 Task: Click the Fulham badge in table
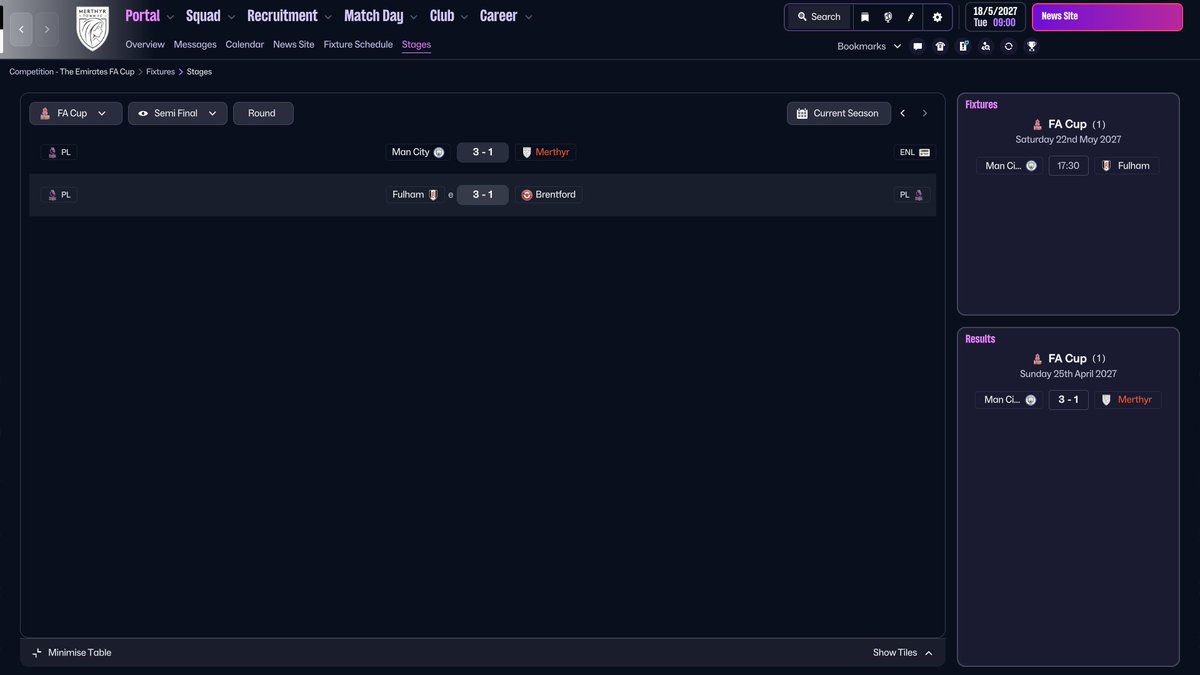click(x=433, y=195)
